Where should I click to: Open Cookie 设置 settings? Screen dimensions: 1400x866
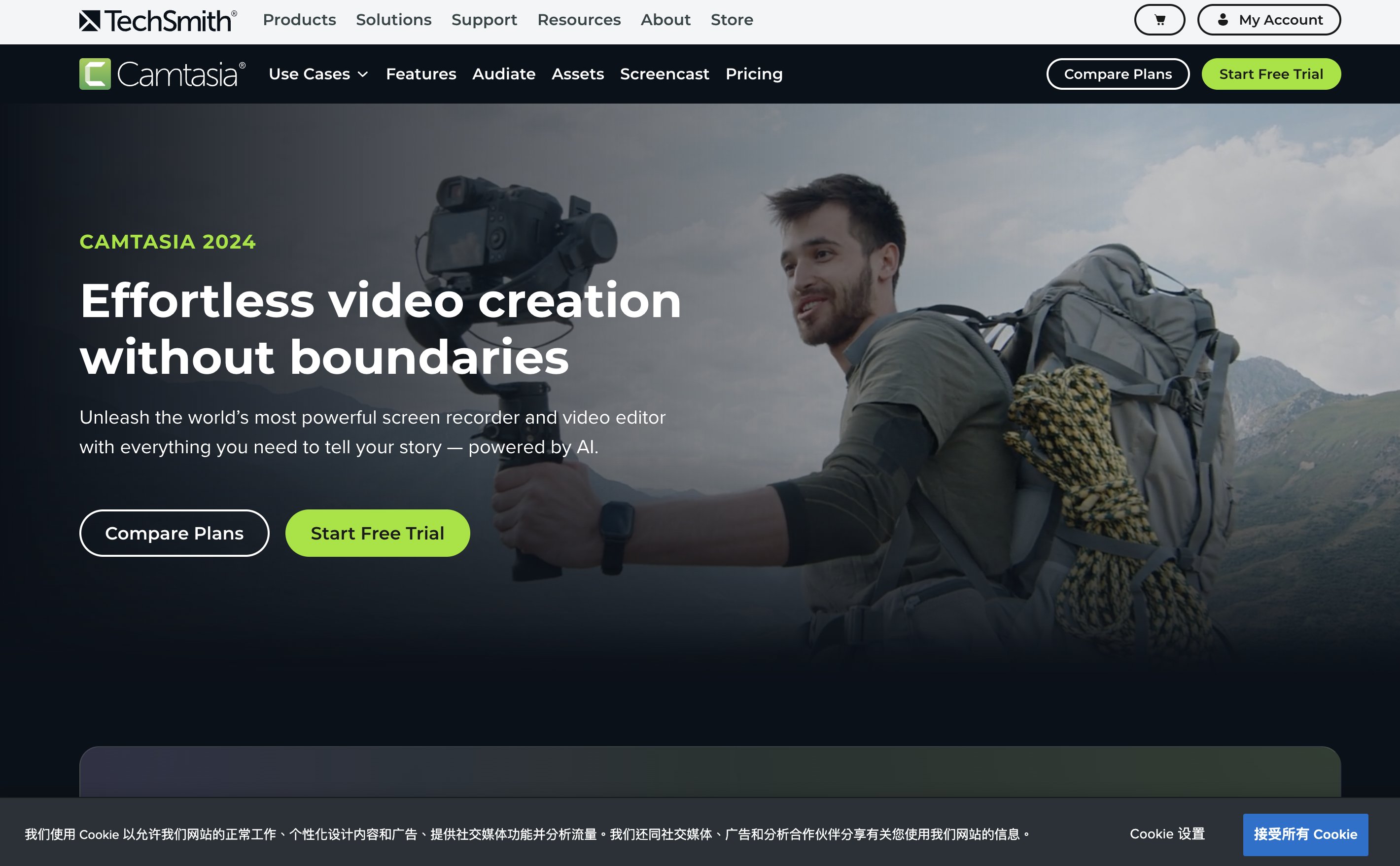[x=1167, y=834]
